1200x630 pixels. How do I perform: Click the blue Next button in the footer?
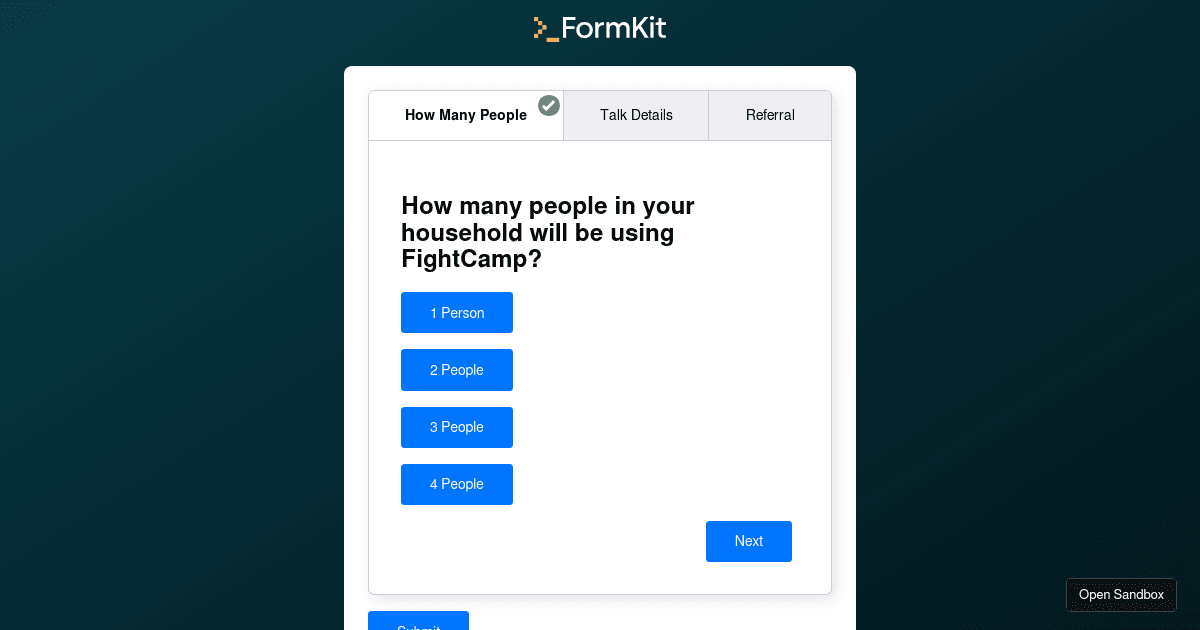(748, 541)
